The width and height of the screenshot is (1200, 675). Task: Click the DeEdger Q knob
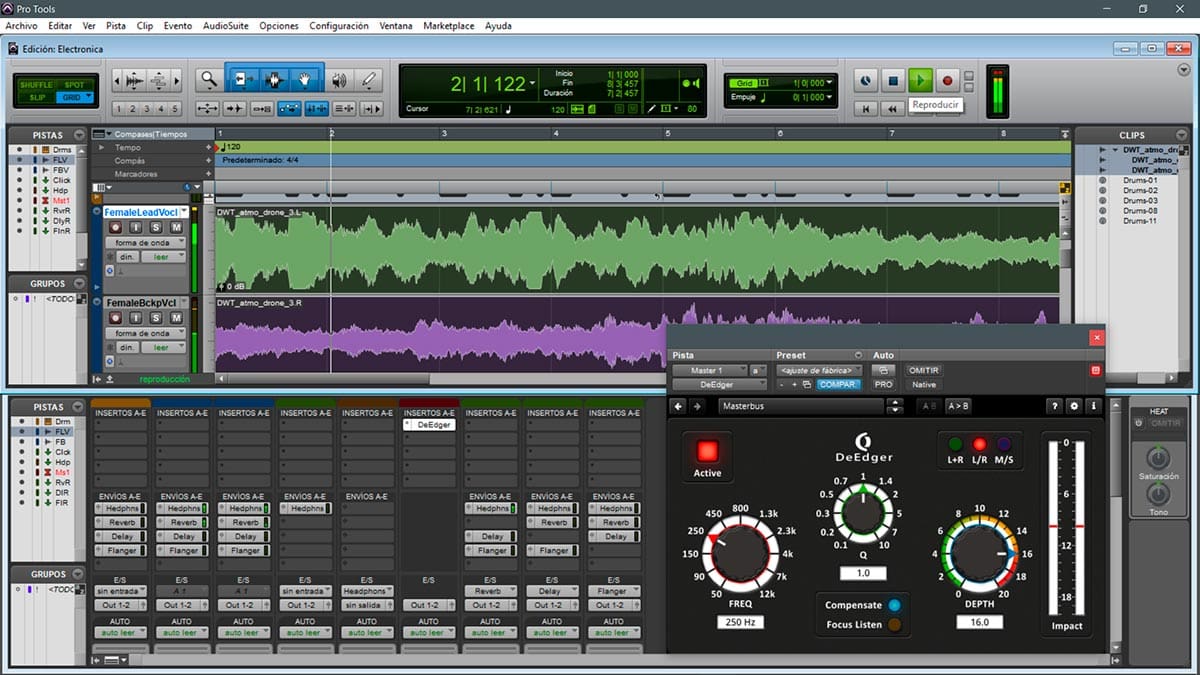861,515
